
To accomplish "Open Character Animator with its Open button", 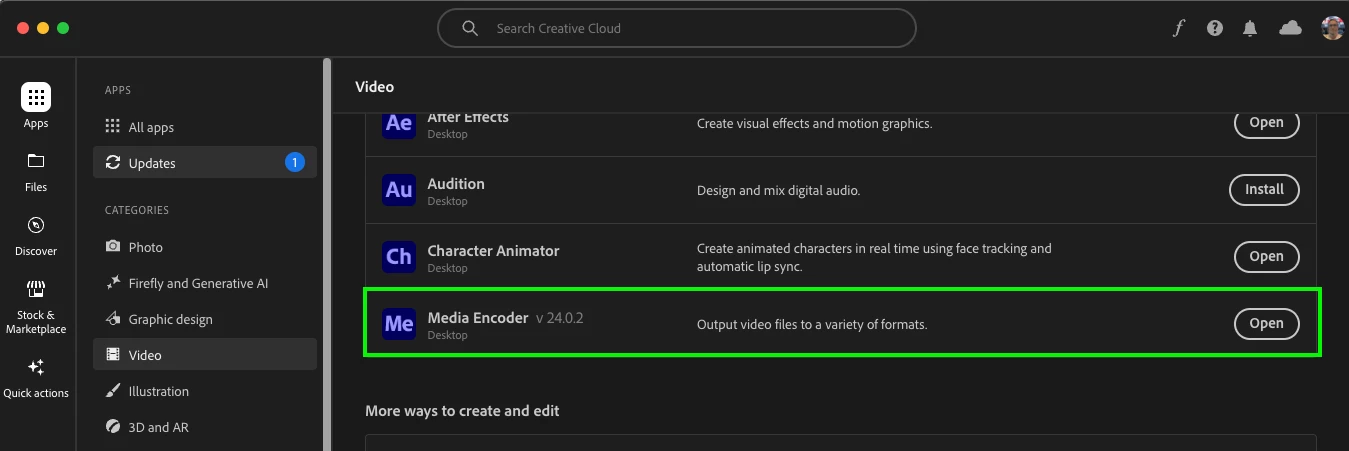I will click(1266, 256).
